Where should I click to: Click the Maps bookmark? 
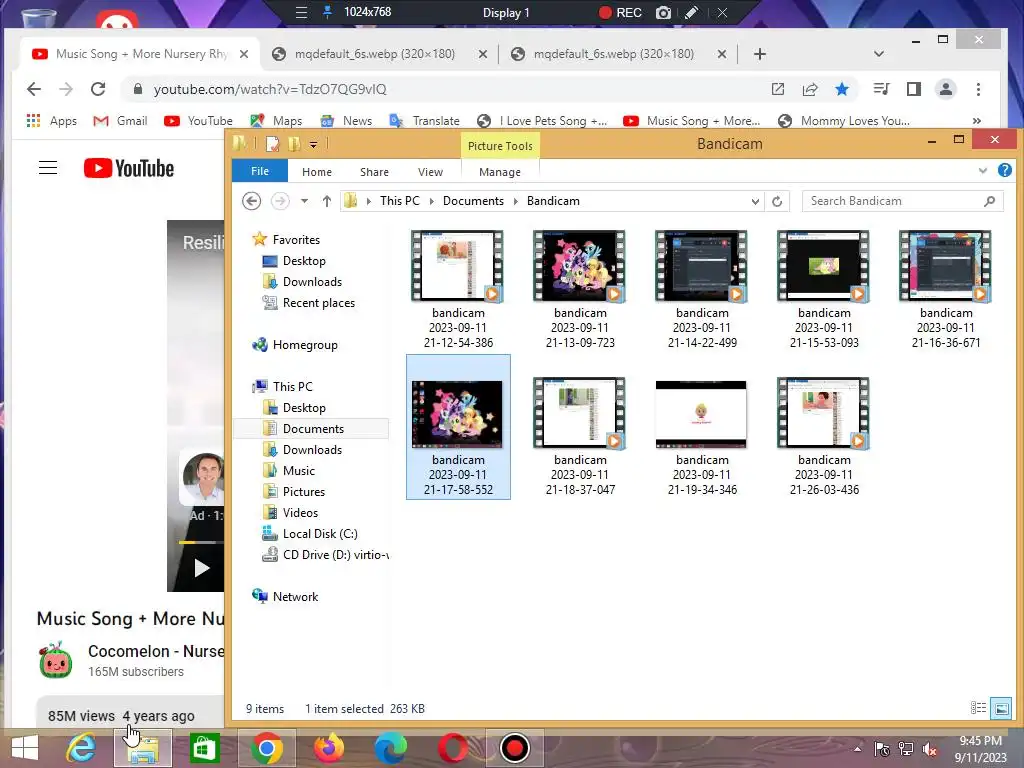276,121
